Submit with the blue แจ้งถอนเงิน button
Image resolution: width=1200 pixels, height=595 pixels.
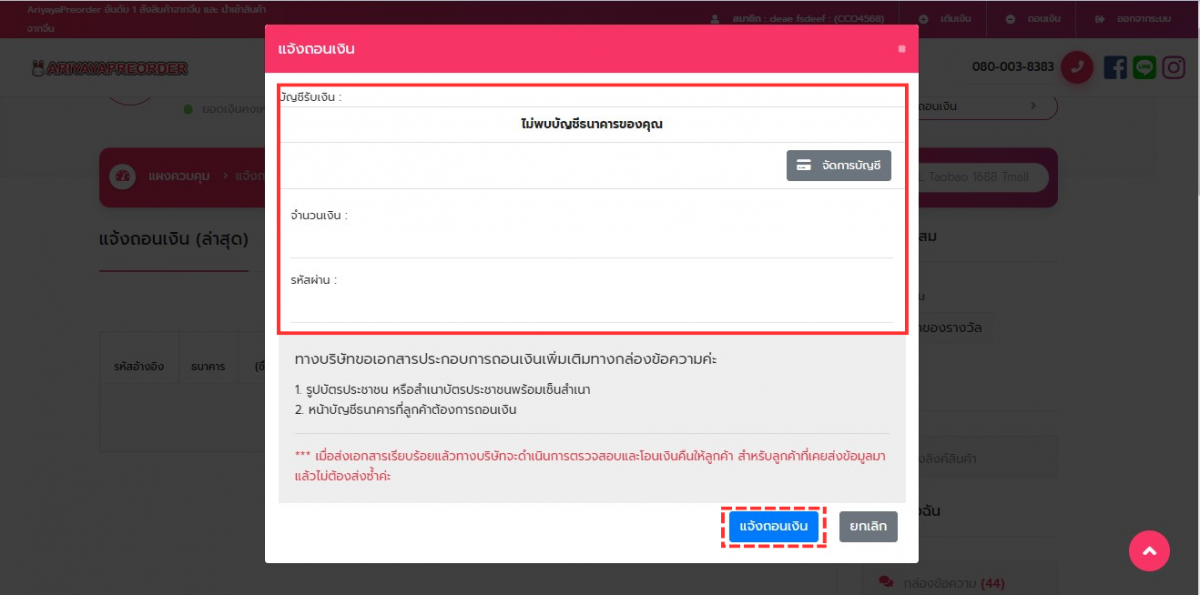tap(774, 526)
